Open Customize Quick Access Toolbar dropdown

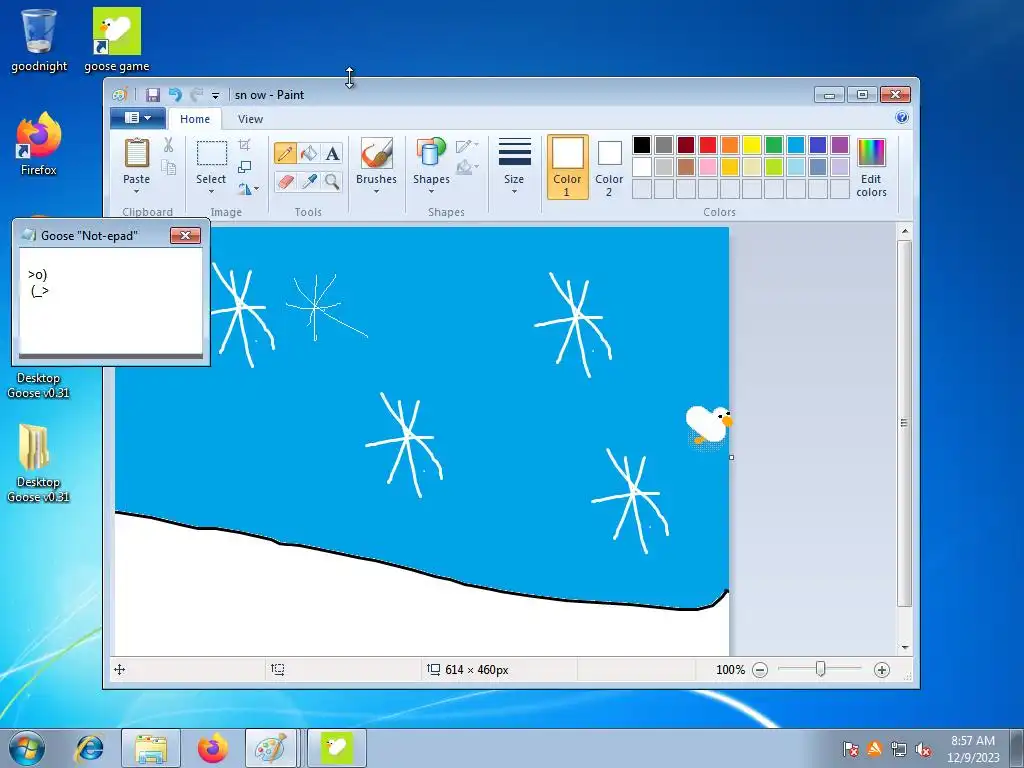click(x=216, y=96)
